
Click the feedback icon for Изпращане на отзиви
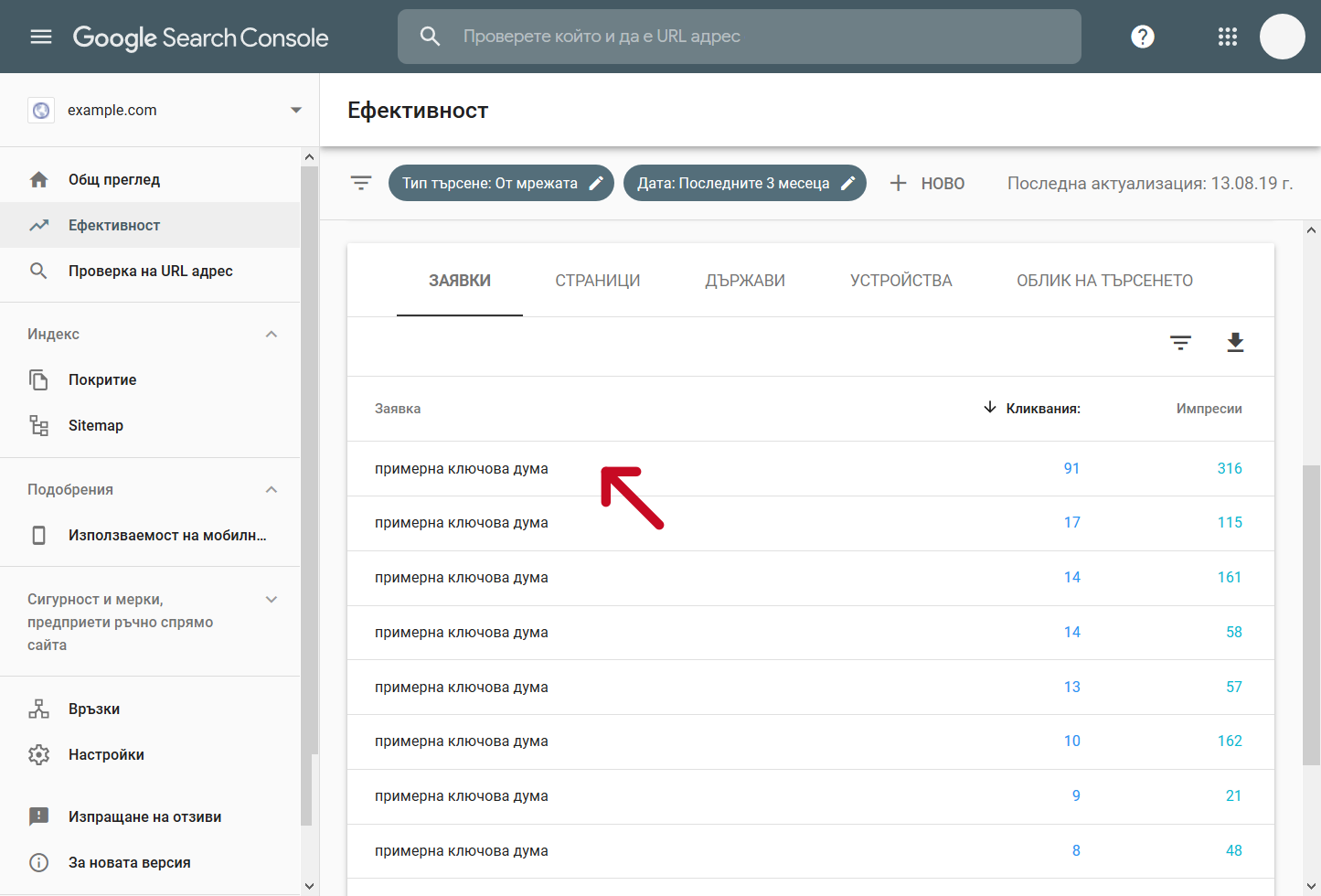coord(38,817)
